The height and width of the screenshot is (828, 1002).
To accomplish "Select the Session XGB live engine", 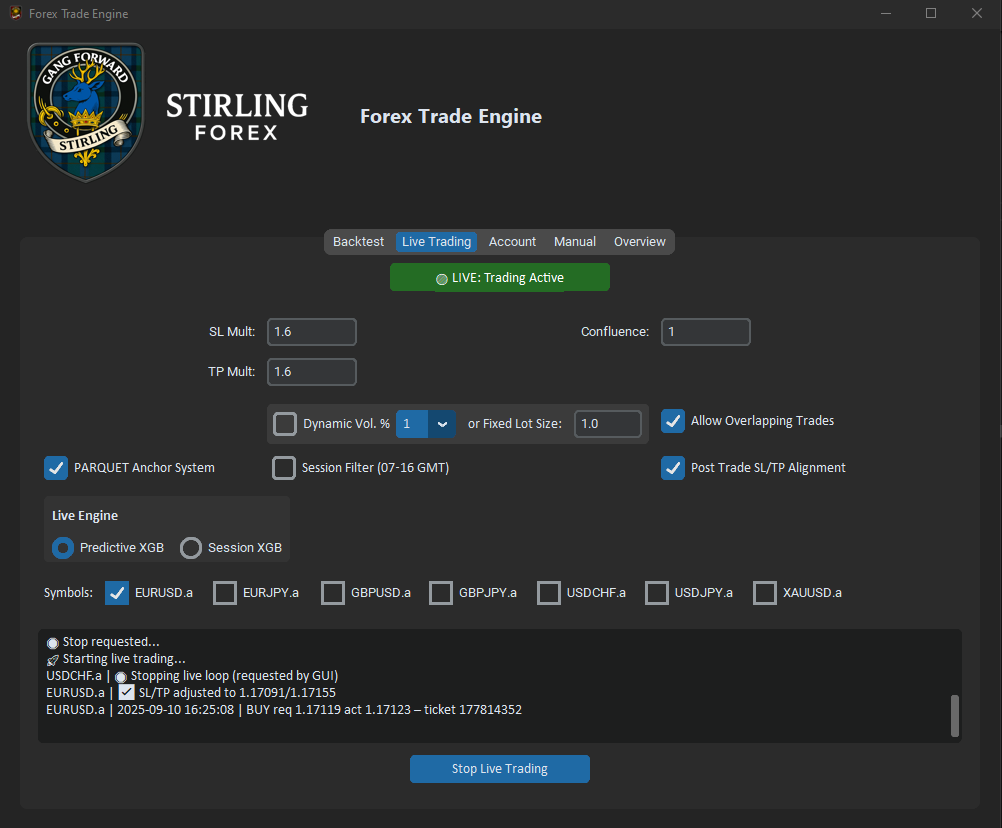I will click(191, 547).
